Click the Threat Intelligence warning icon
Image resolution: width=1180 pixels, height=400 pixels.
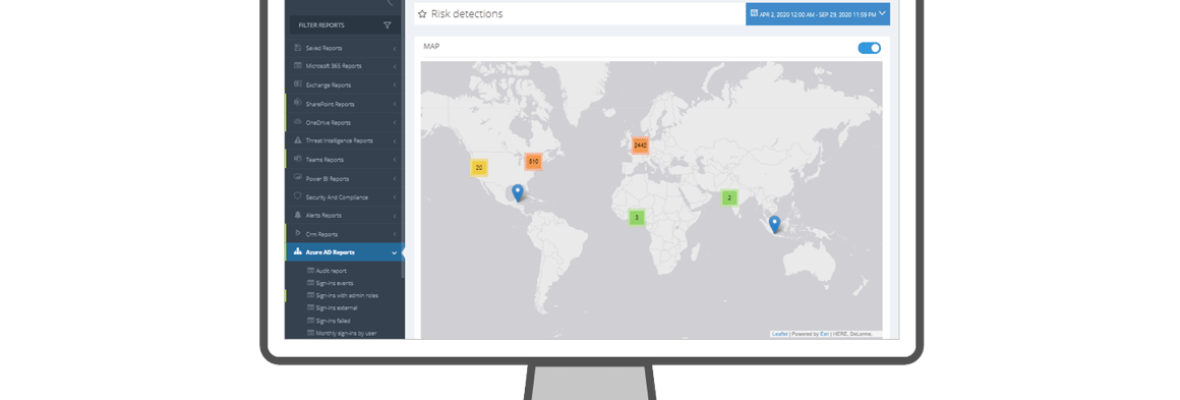pos(298,140)
